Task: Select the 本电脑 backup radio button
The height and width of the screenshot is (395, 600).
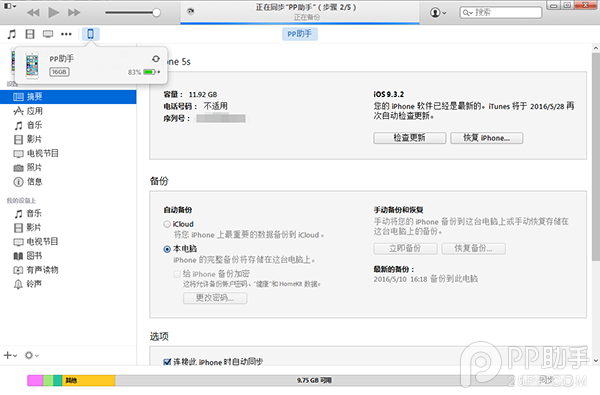Action: 167,249
